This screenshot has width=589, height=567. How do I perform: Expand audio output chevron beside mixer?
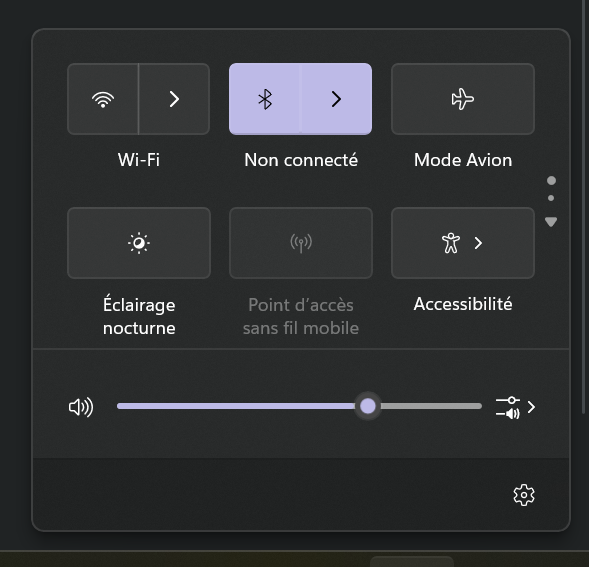(x=531, y=407)
